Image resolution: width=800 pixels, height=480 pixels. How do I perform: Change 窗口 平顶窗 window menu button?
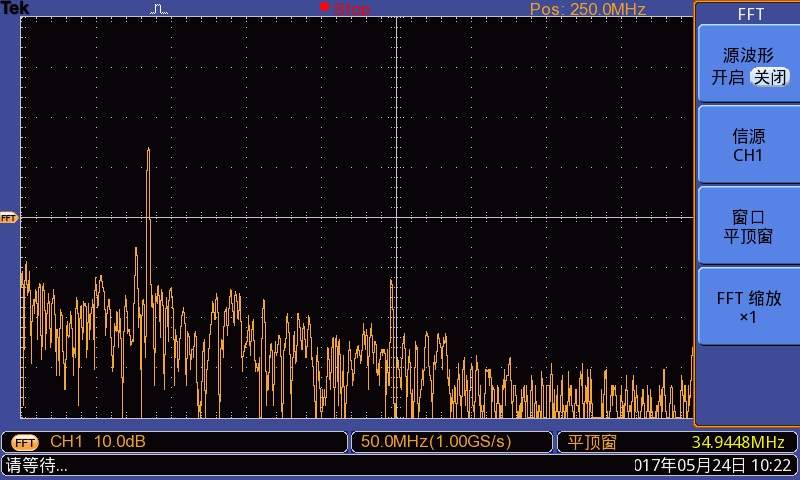pos(748,226)
